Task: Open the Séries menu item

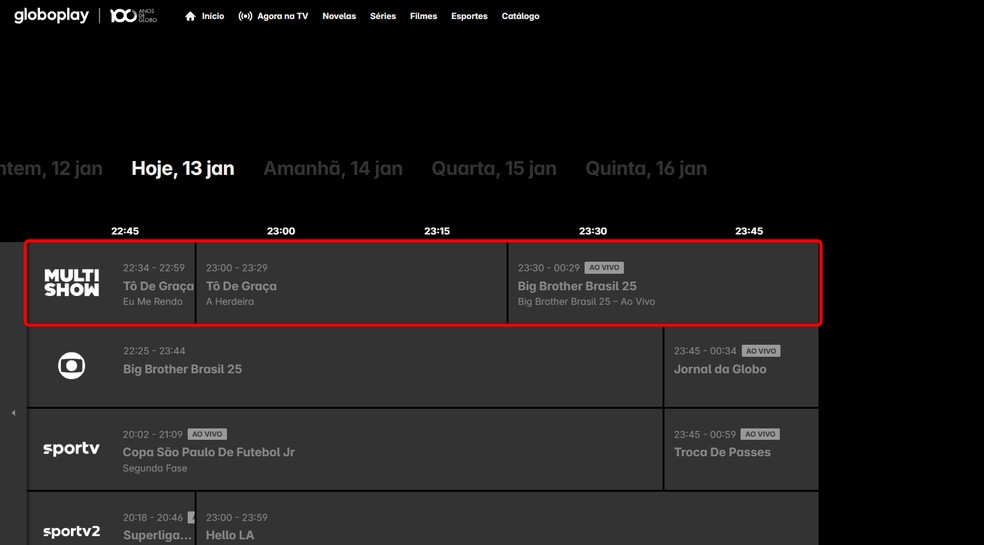Action: pyautogui.click(x=383, y=16)
